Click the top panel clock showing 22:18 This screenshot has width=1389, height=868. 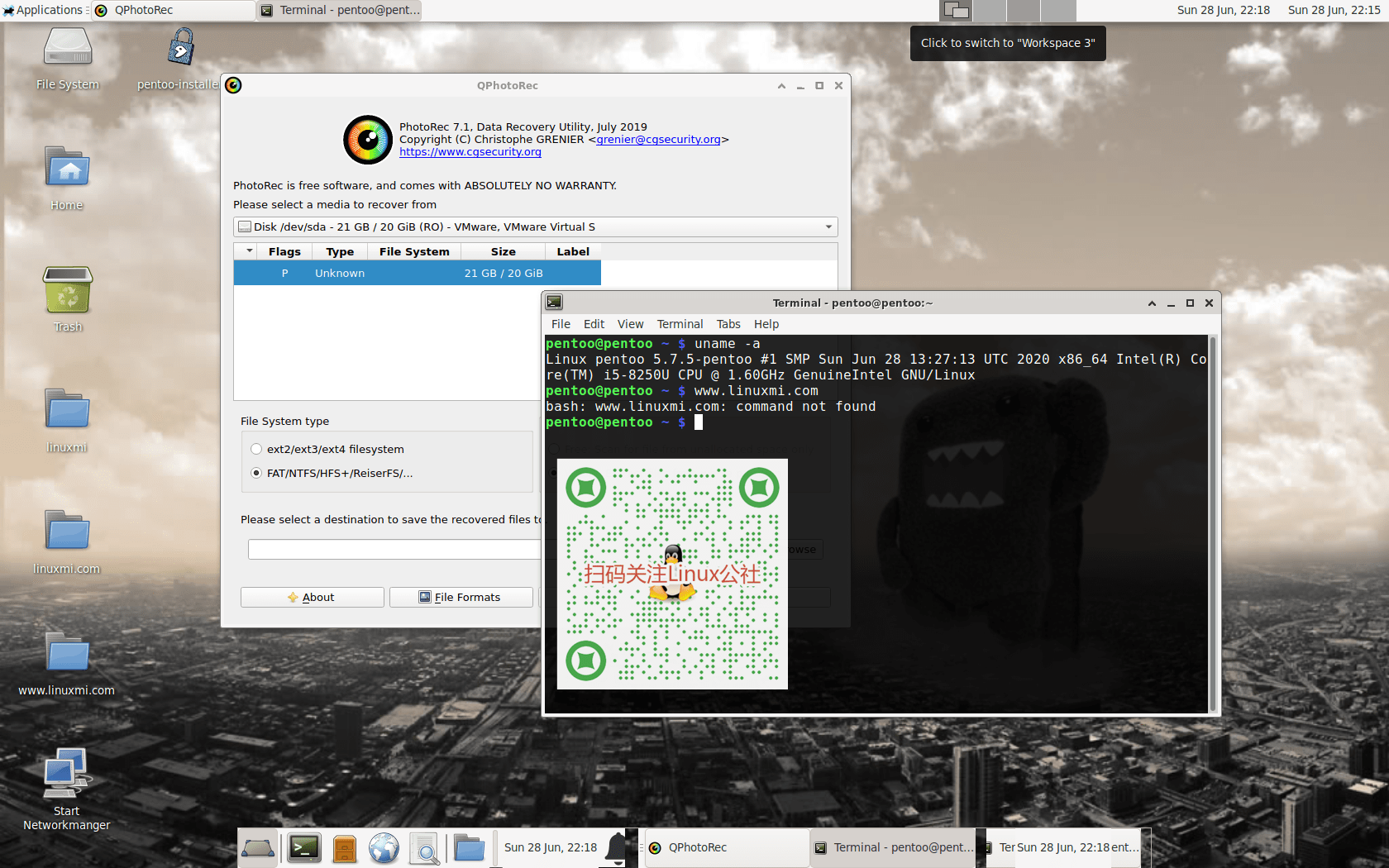pyautogui.click(x=1224, y=10)
